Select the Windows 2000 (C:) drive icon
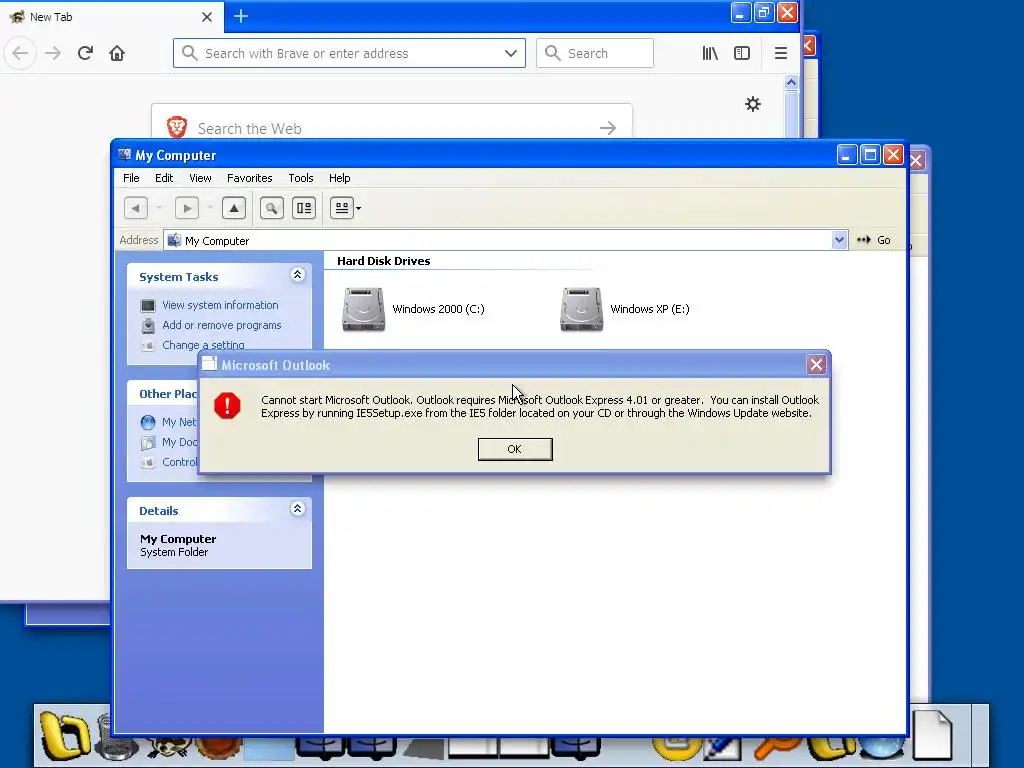The height and width of the screenshot is (768, 1024). tap(364, 309)
